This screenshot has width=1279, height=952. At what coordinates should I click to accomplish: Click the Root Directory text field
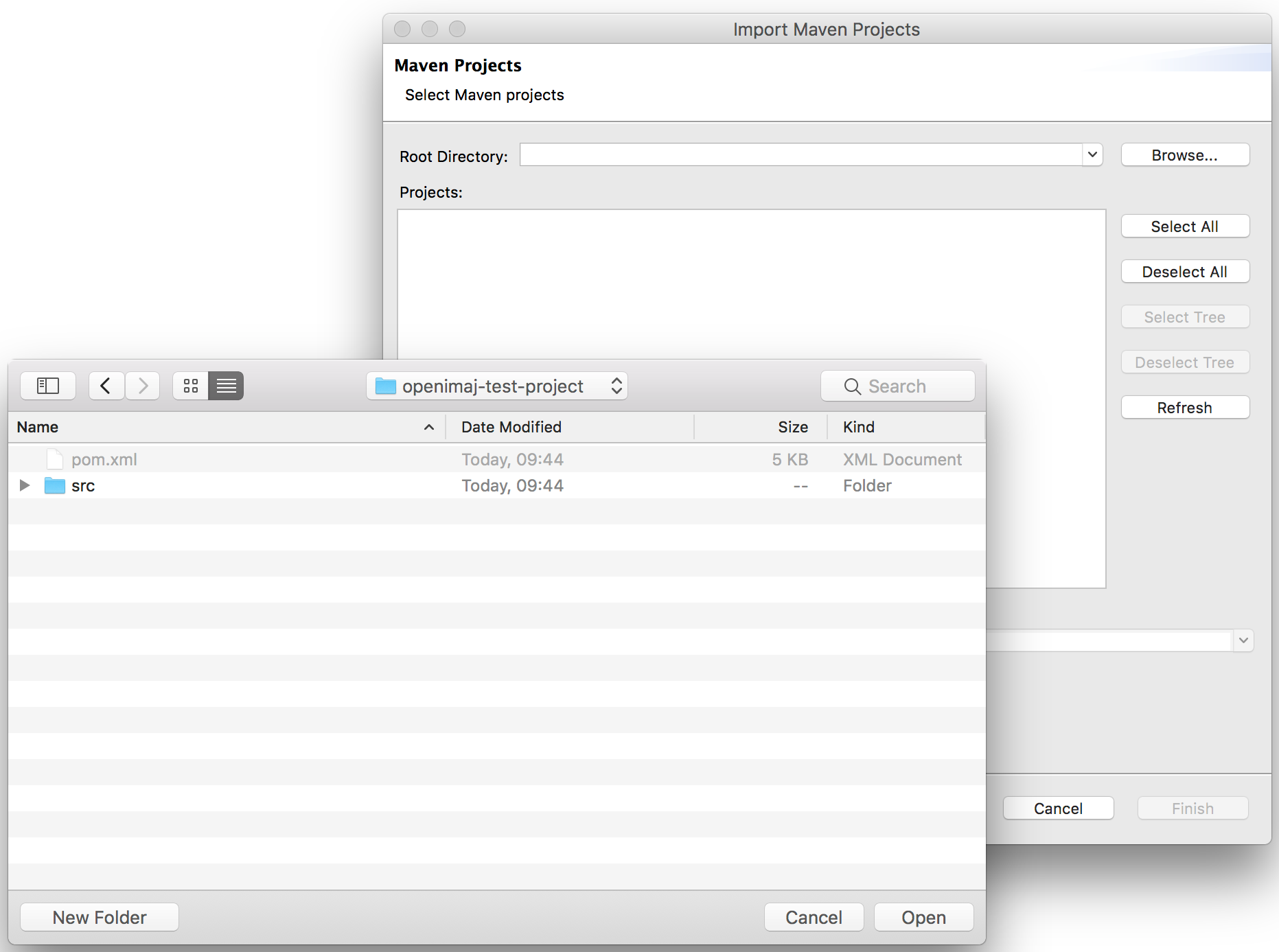click(x=800, y=154)
